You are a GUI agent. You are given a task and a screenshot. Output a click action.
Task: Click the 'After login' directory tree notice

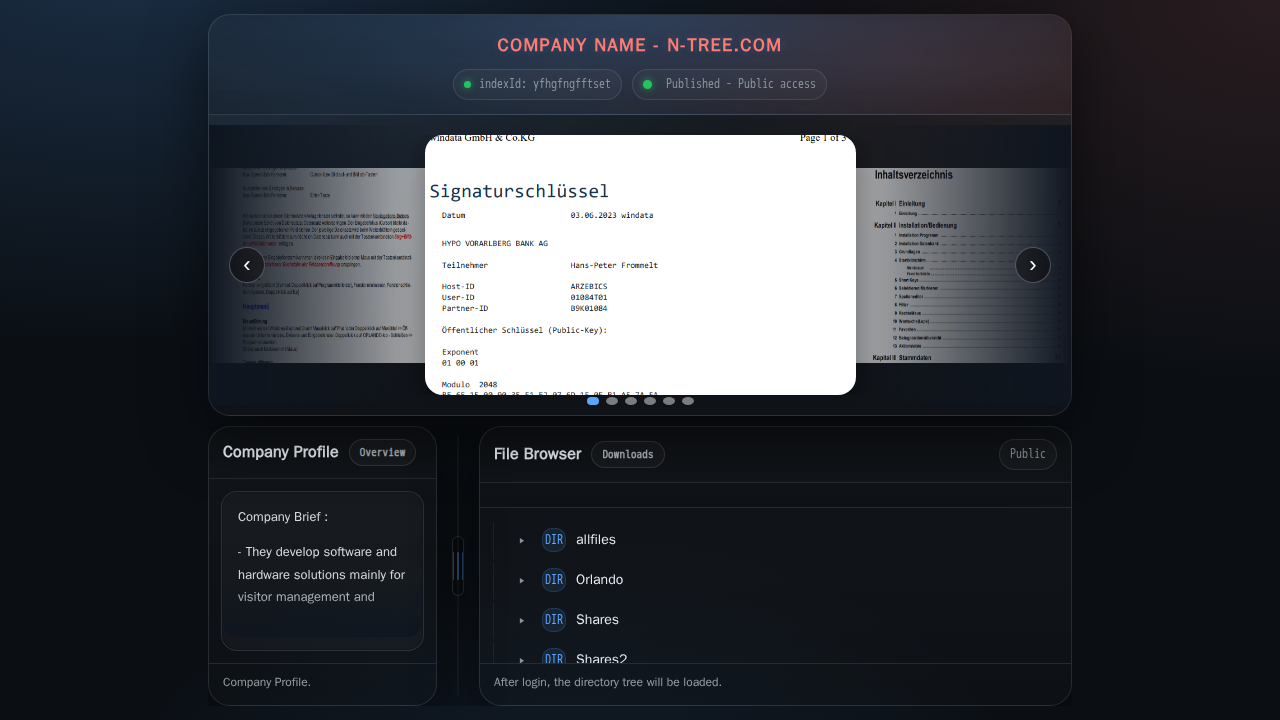(608, 682)
